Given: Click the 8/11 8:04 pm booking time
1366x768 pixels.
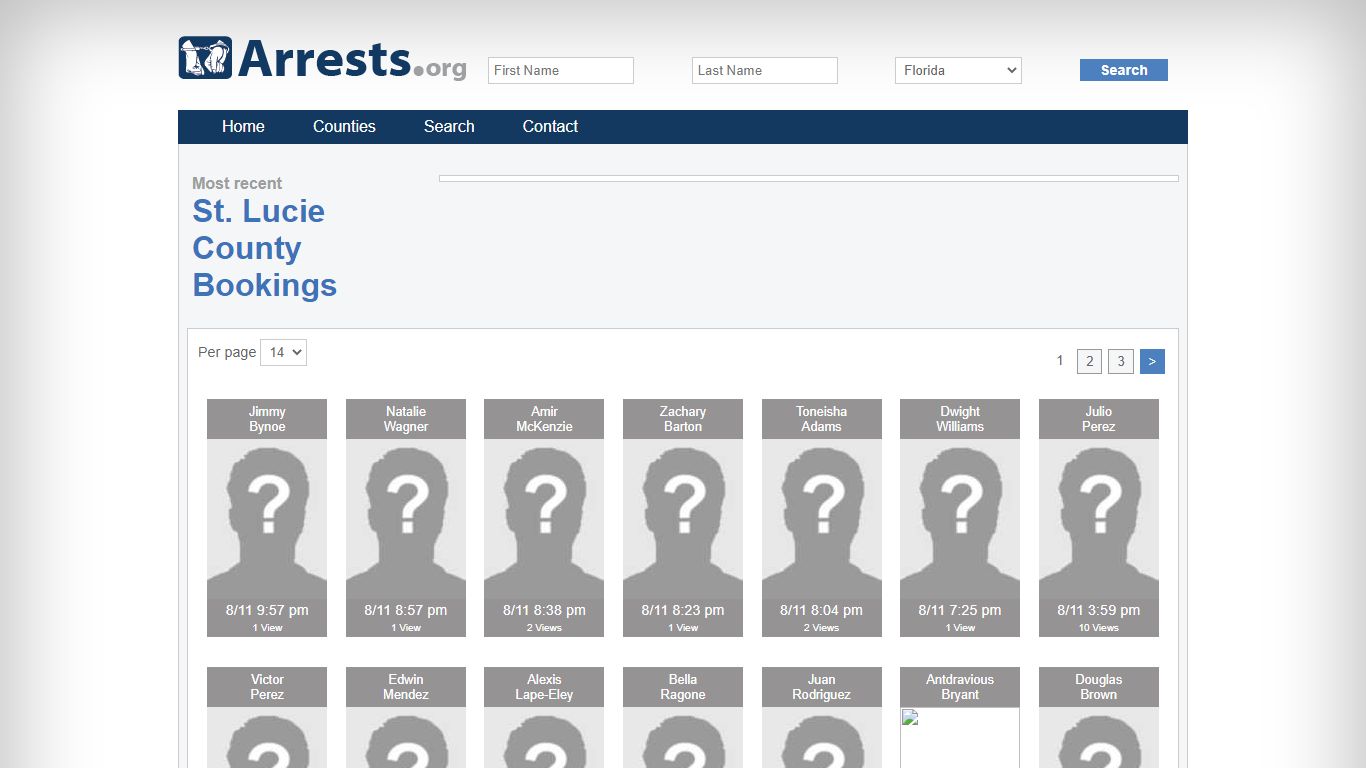Looking at the screenshot, I should click(x=822, y=610).
